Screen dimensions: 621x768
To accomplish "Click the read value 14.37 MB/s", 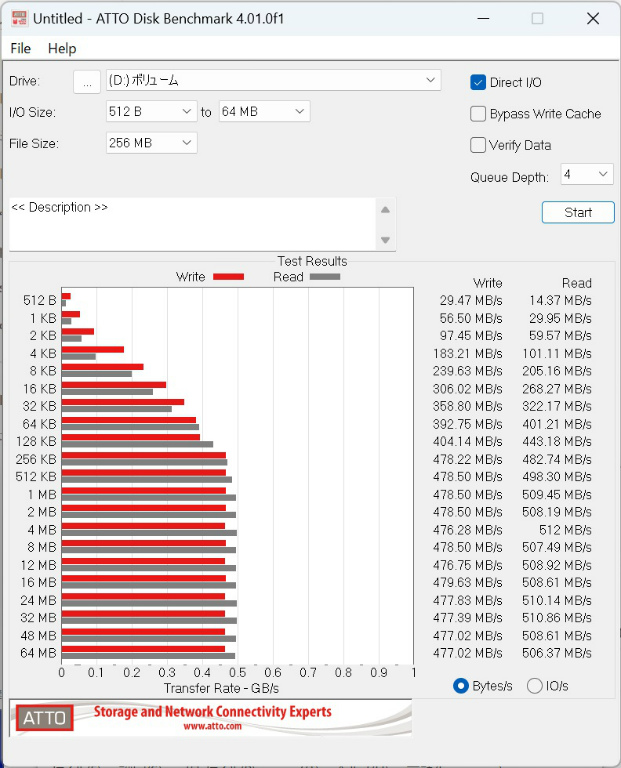I will coord(560,300).
